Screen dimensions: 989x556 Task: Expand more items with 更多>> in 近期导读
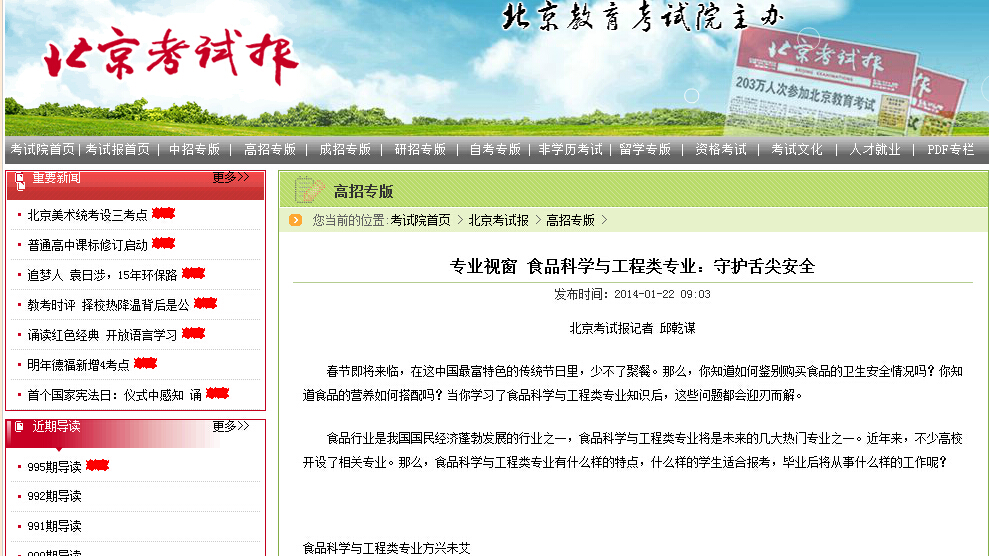click(x=230, y=427)
